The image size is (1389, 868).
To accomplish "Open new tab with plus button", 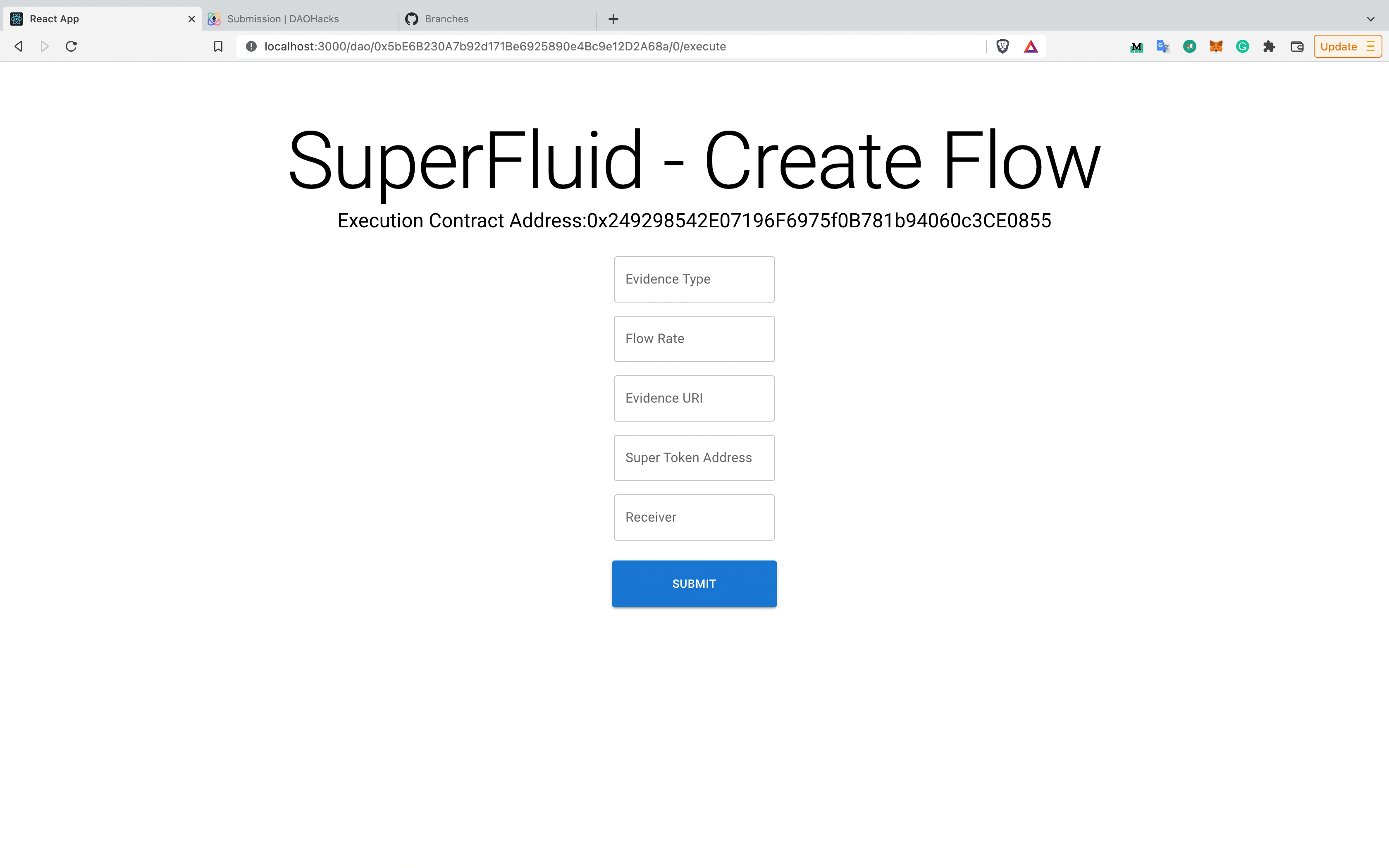I will [x=614, y=18].
